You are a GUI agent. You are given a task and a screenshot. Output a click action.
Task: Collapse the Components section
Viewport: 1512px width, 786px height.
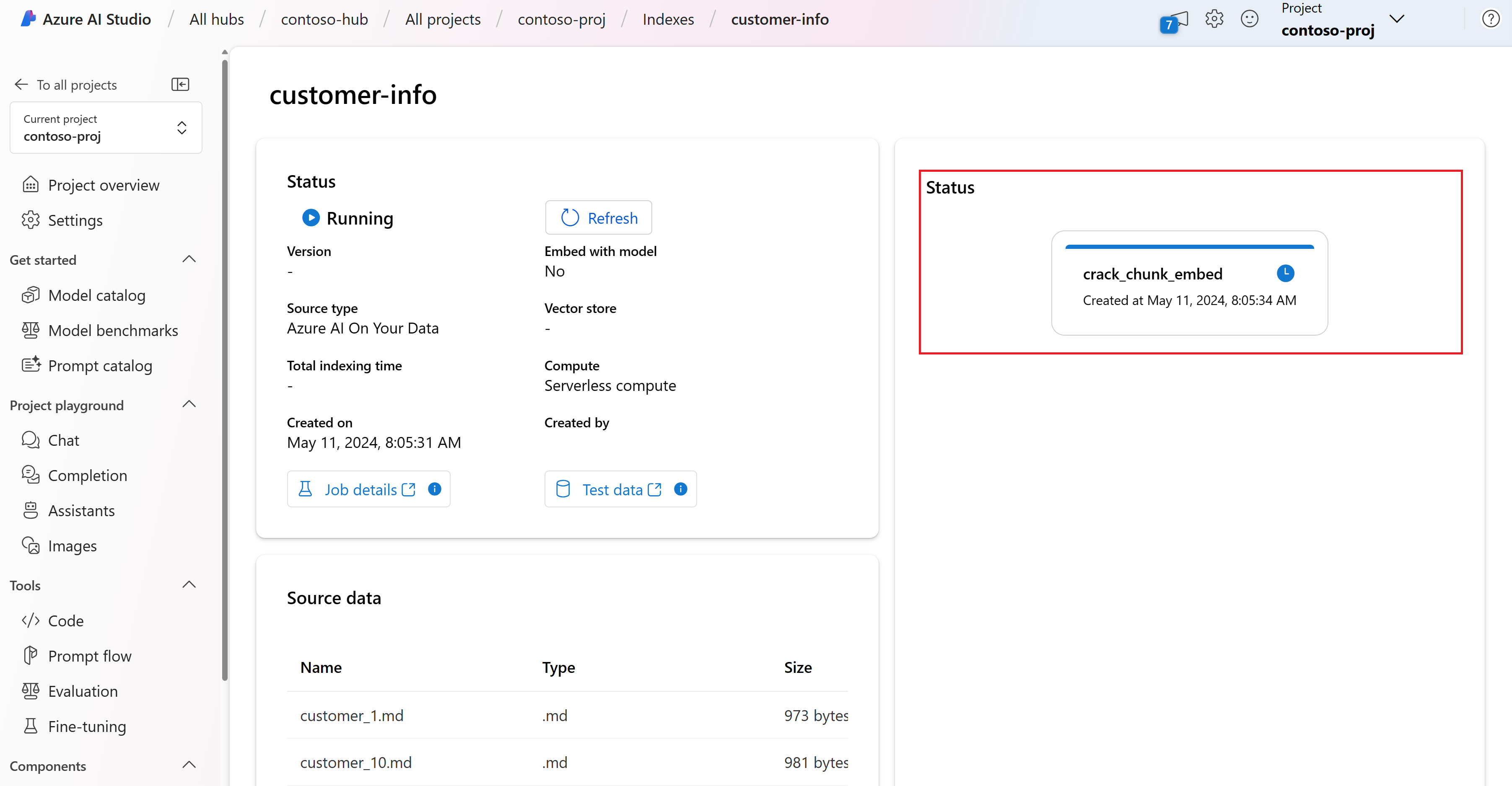pos(189,765)
